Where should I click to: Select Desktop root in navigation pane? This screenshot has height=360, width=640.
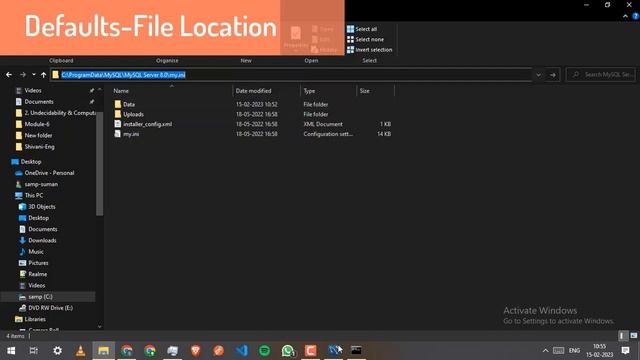point(31,162)
